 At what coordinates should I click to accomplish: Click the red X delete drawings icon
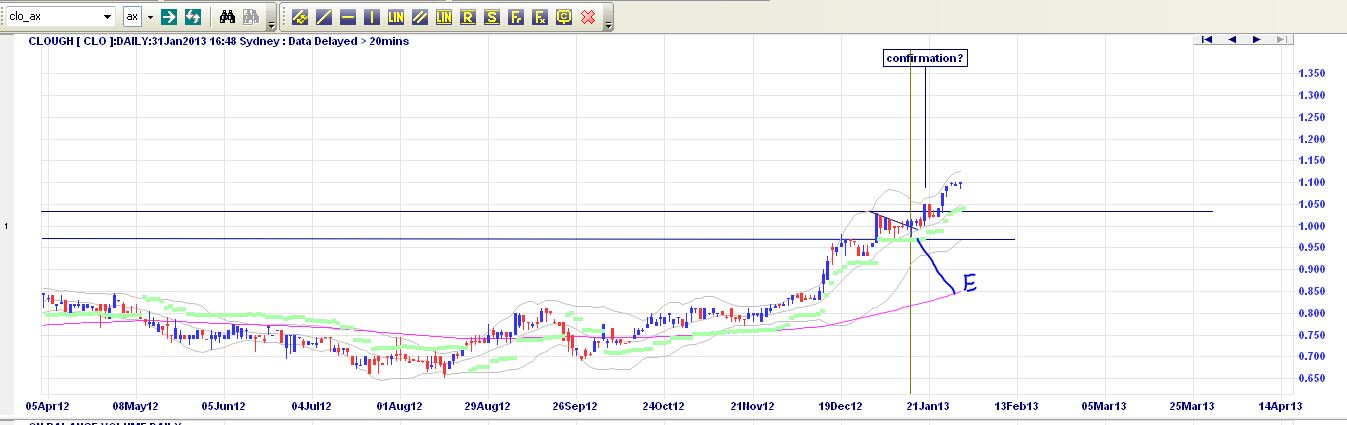point(588,17)
